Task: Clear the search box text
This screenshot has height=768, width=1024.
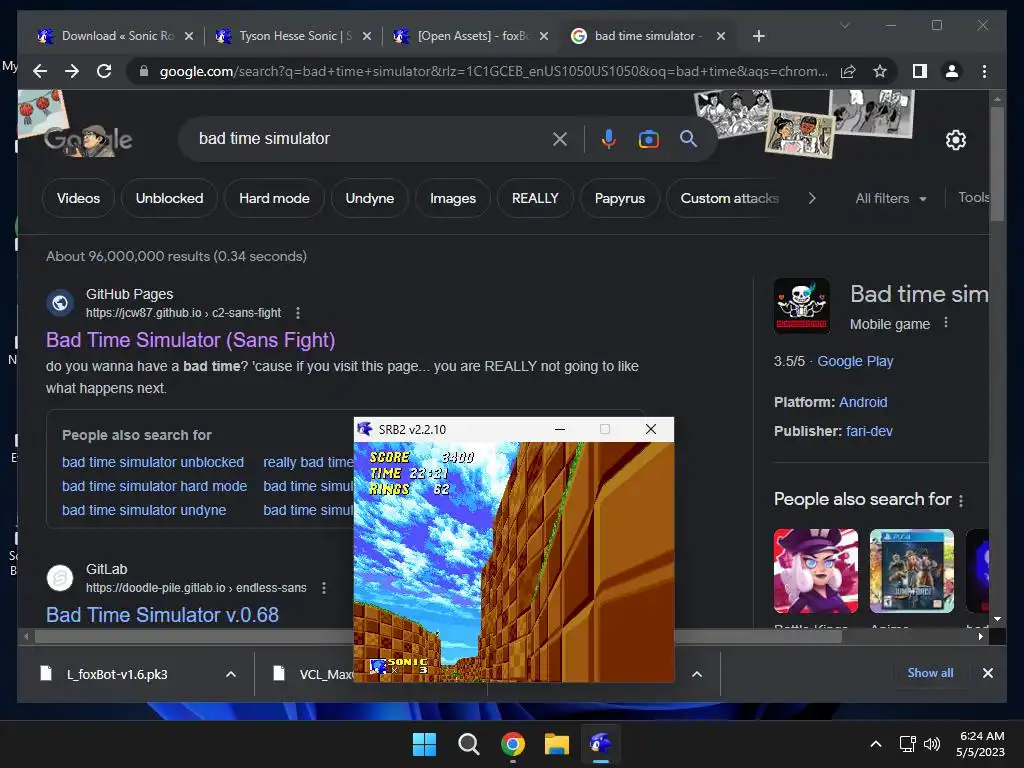Action: click(x=560, y=138)
